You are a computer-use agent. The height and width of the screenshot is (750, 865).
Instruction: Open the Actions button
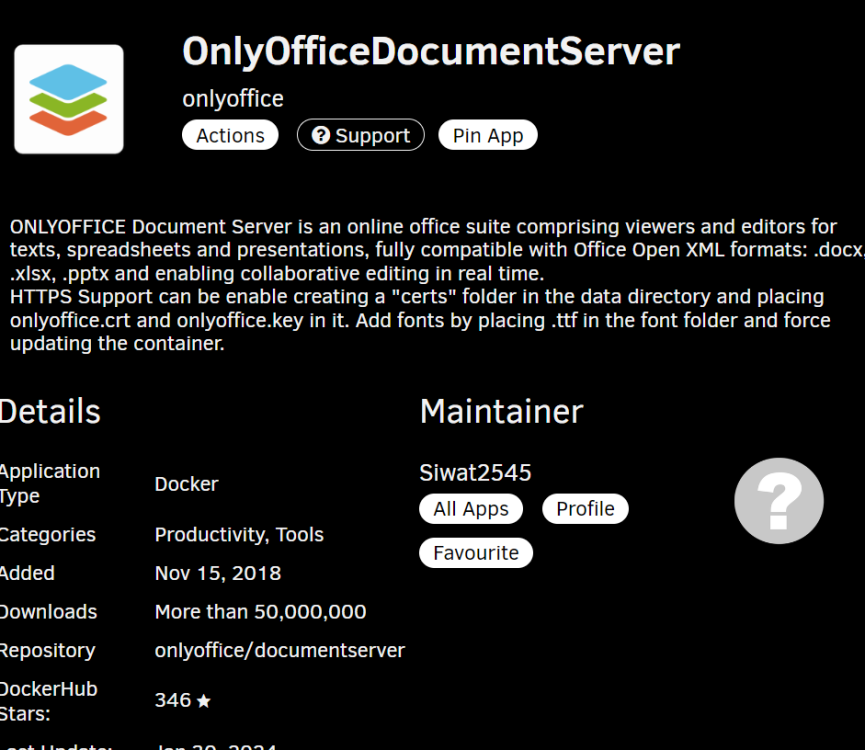(230, 135)
